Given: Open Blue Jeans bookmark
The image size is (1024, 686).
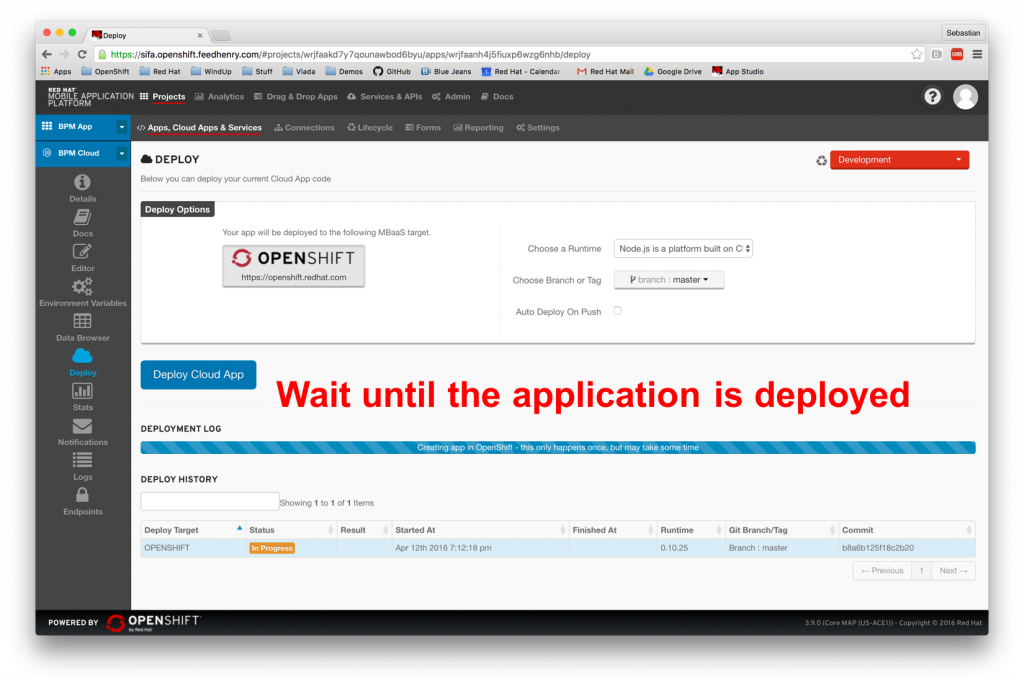Looking at the screenshot, I should 446,71.
